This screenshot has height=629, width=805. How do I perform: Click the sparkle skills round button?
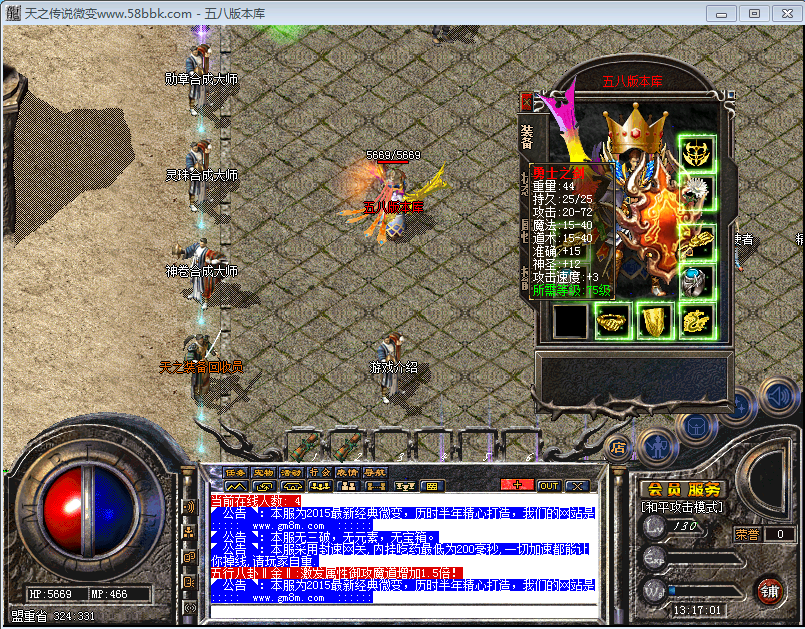coord(740,406)
